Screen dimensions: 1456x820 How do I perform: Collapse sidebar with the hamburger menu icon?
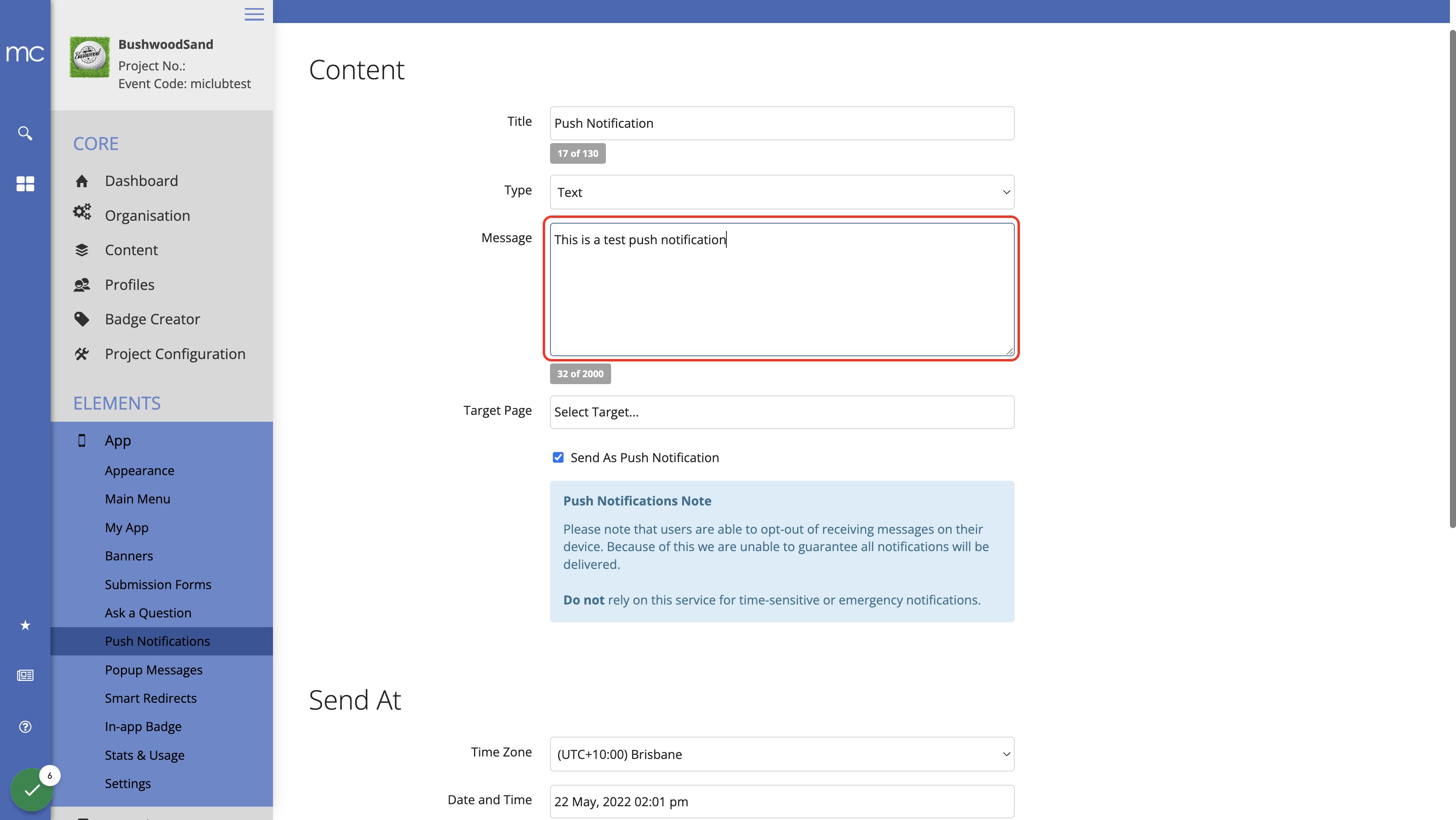(254, 14)
